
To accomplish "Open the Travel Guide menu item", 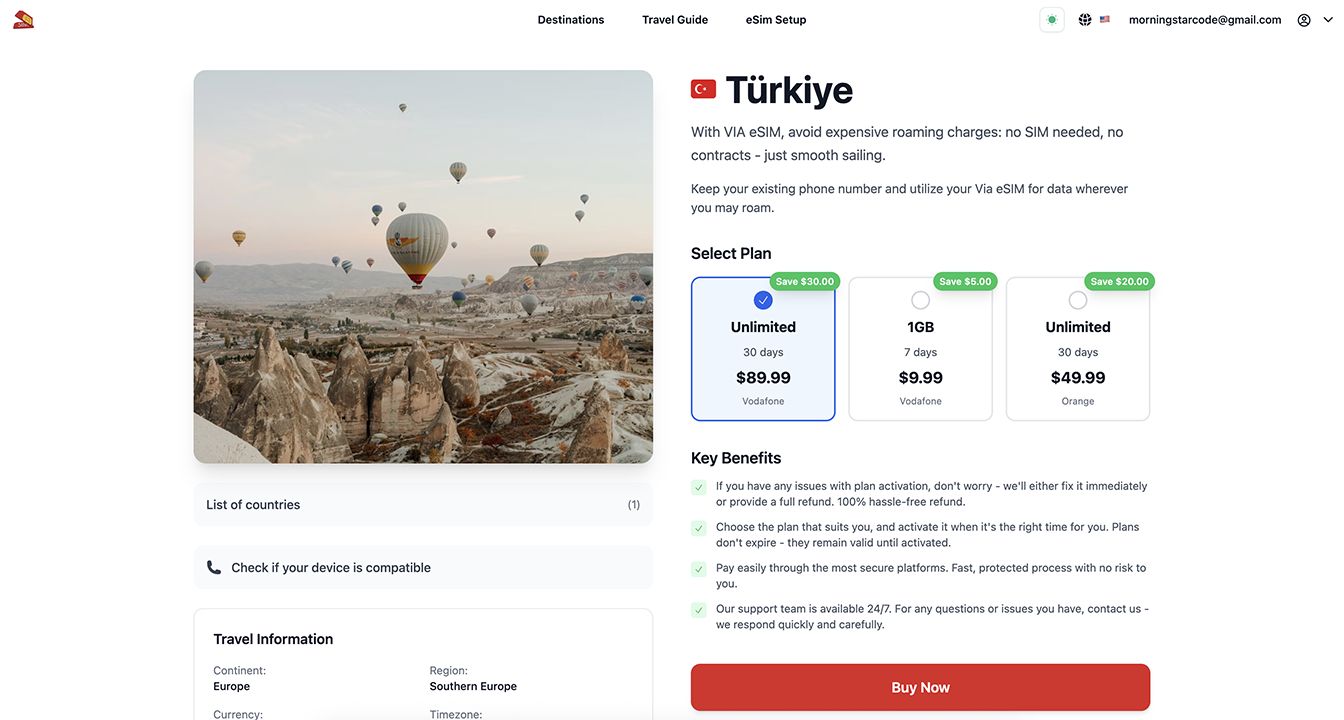I will click(675, 20).
